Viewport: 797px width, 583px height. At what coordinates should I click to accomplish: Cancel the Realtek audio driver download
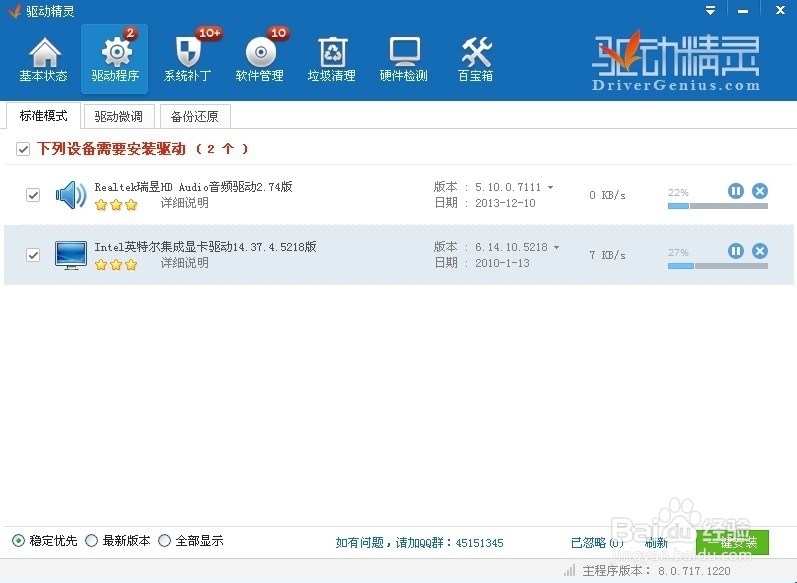(x=760, y=191)
